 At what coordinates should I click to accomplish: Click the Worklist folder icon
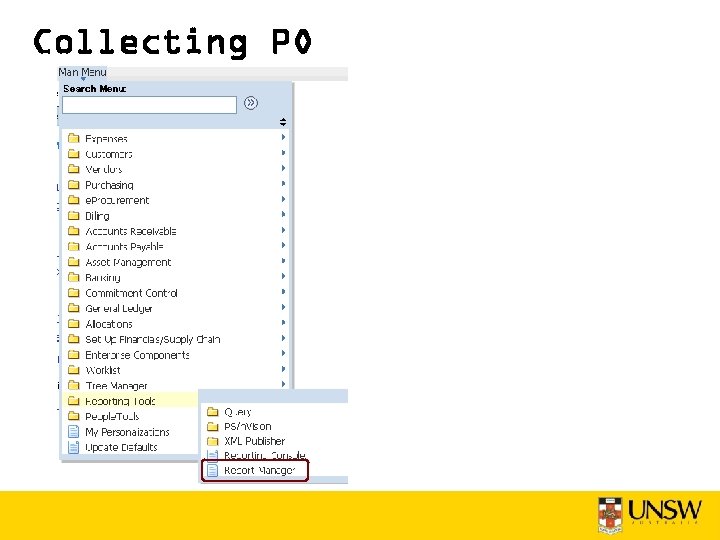click(73, 370)
